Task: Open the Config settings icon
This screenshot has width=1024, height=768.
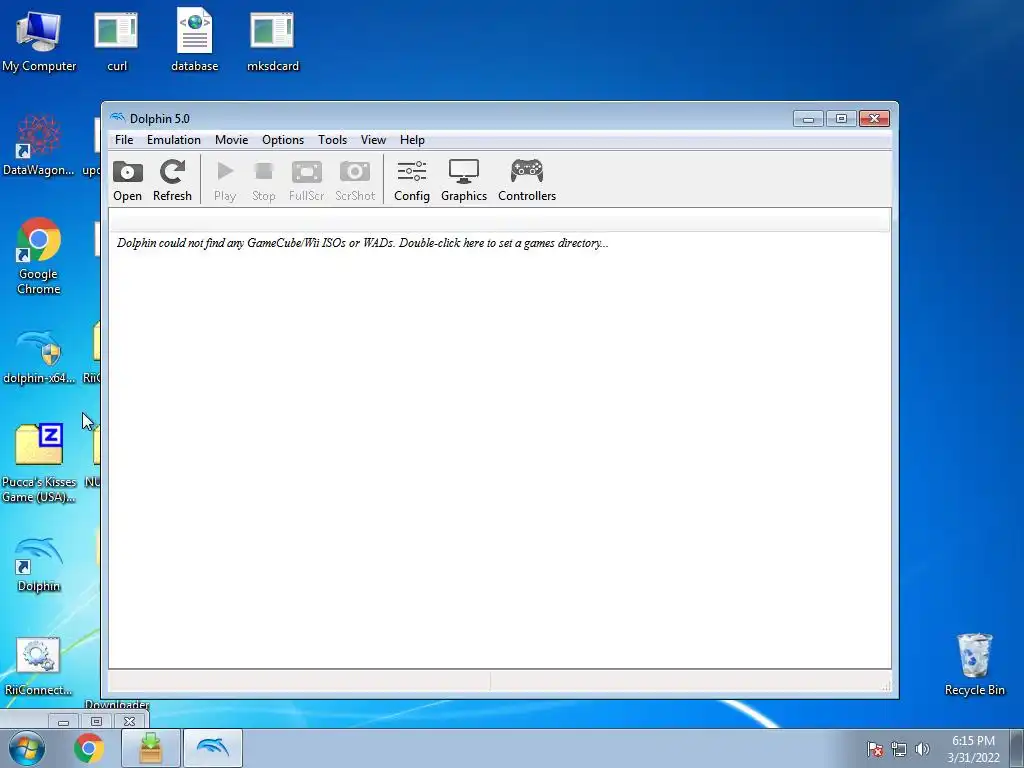Action: [x=411, y=180]
